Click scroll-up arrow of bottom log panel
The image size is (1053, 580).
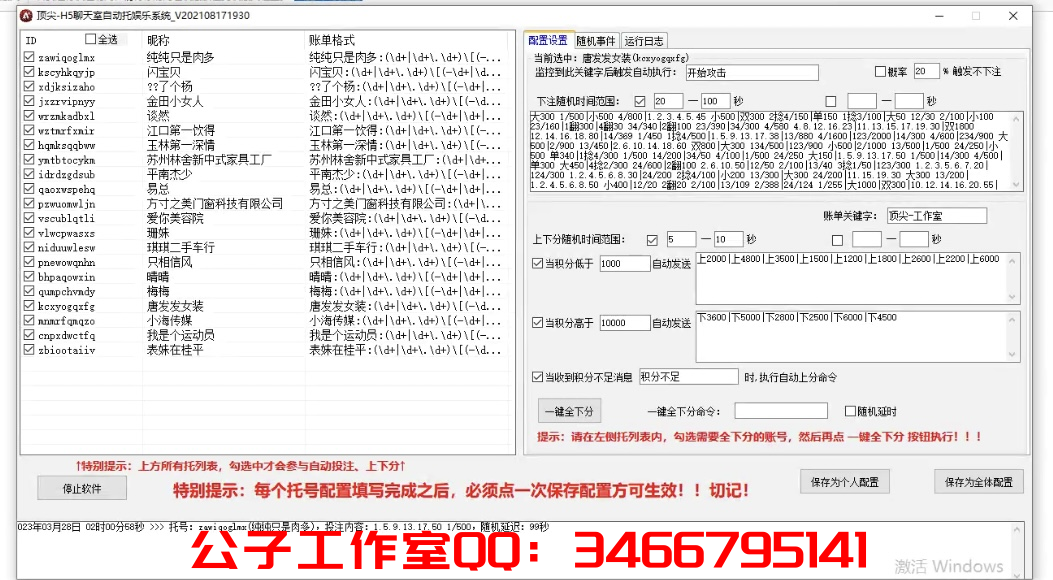coord(1017,530)
